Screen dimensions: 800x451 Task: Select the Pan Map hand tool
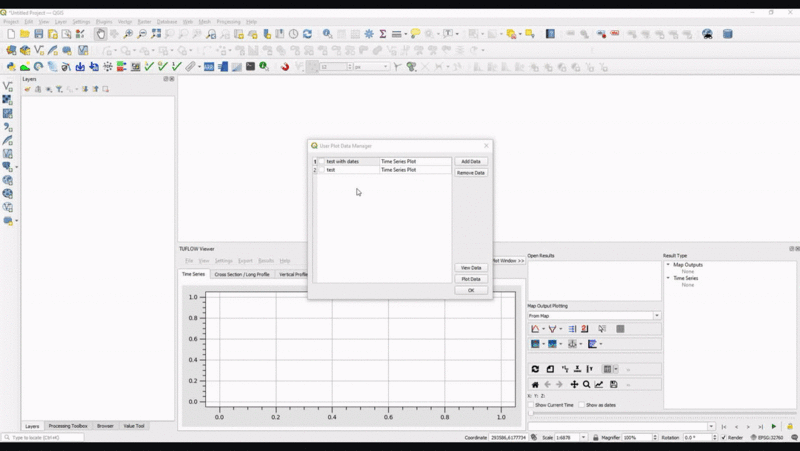(x=101, y=34)
